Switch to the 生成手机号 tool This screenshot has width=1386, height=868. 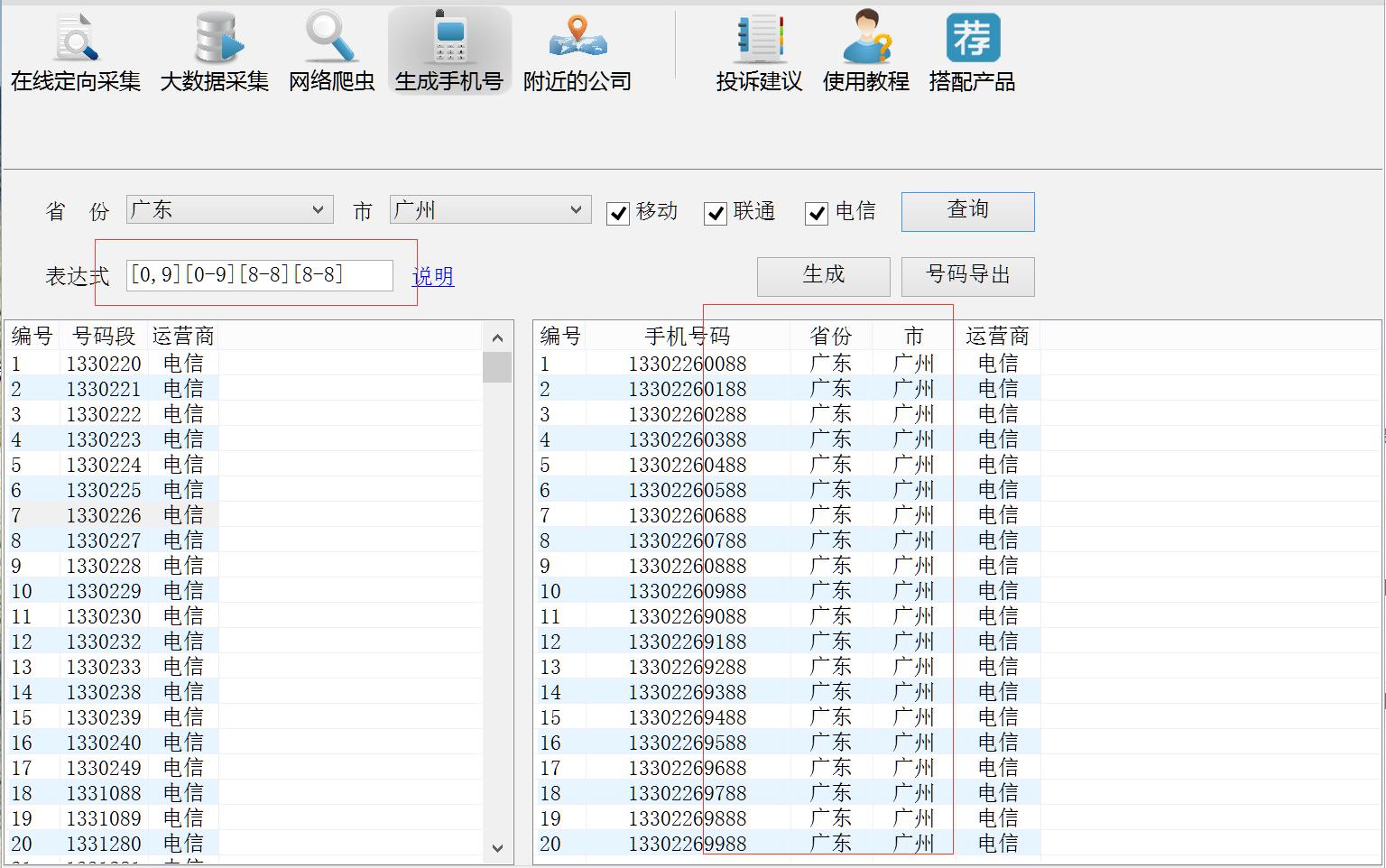tap(449, 50)
